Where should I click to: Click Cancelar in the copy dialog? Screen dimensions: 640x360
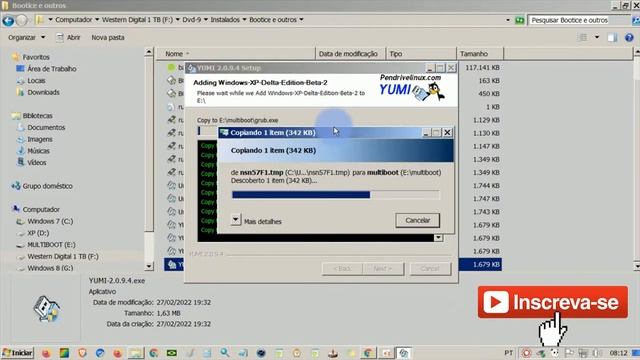point(418,220)
